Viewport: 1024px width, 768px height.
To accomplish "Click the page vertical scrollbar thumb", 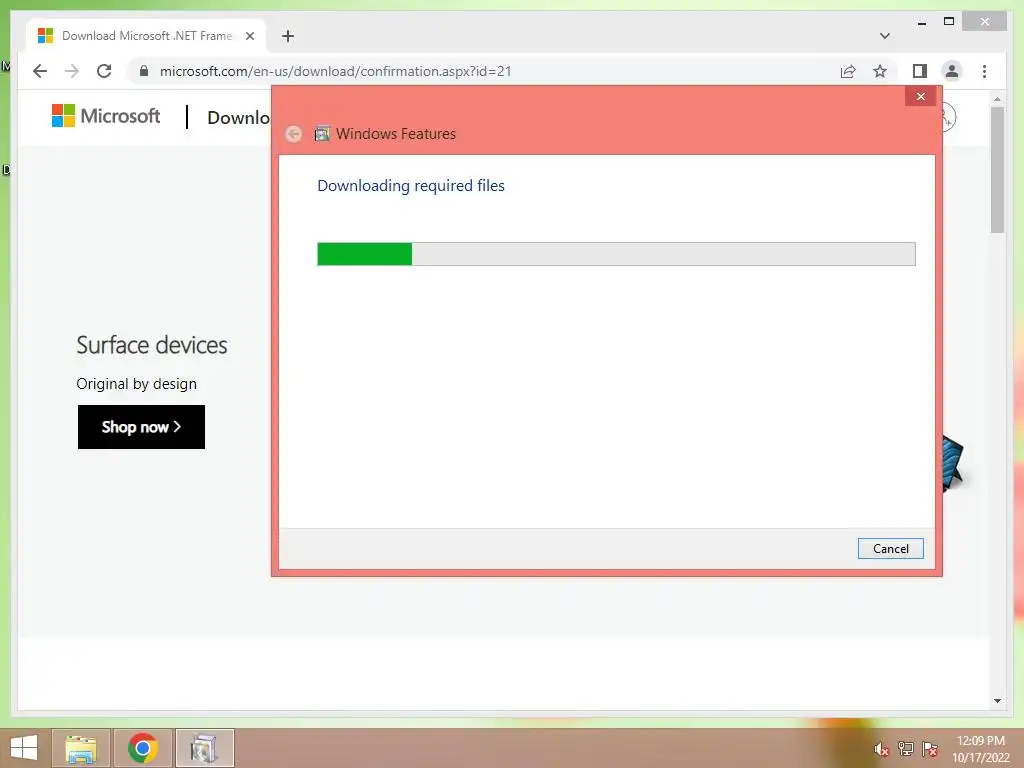I will (x=997, y=170).
